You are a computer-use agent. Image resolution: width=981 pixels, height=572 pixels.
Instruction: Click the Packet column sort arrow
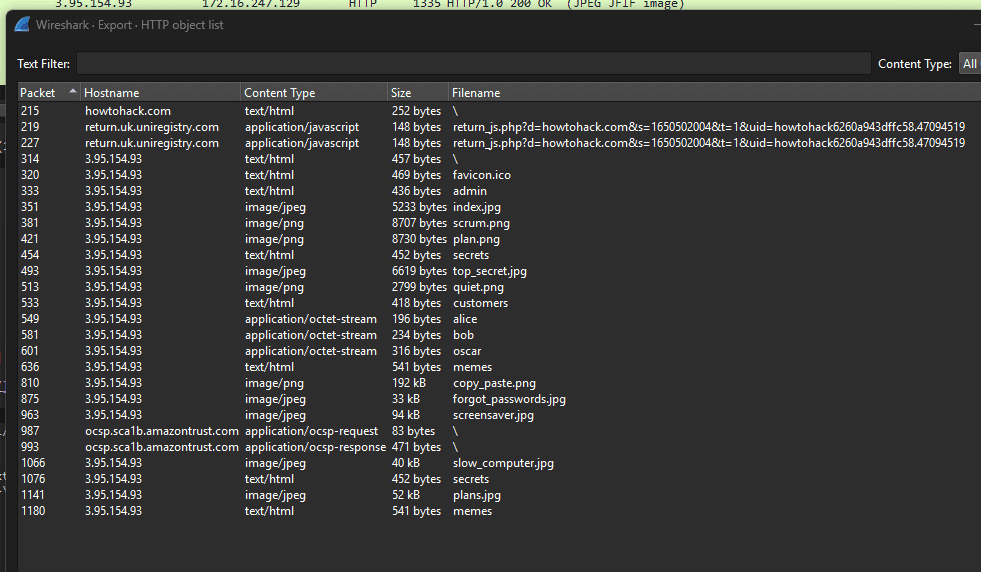coord(73,92)
